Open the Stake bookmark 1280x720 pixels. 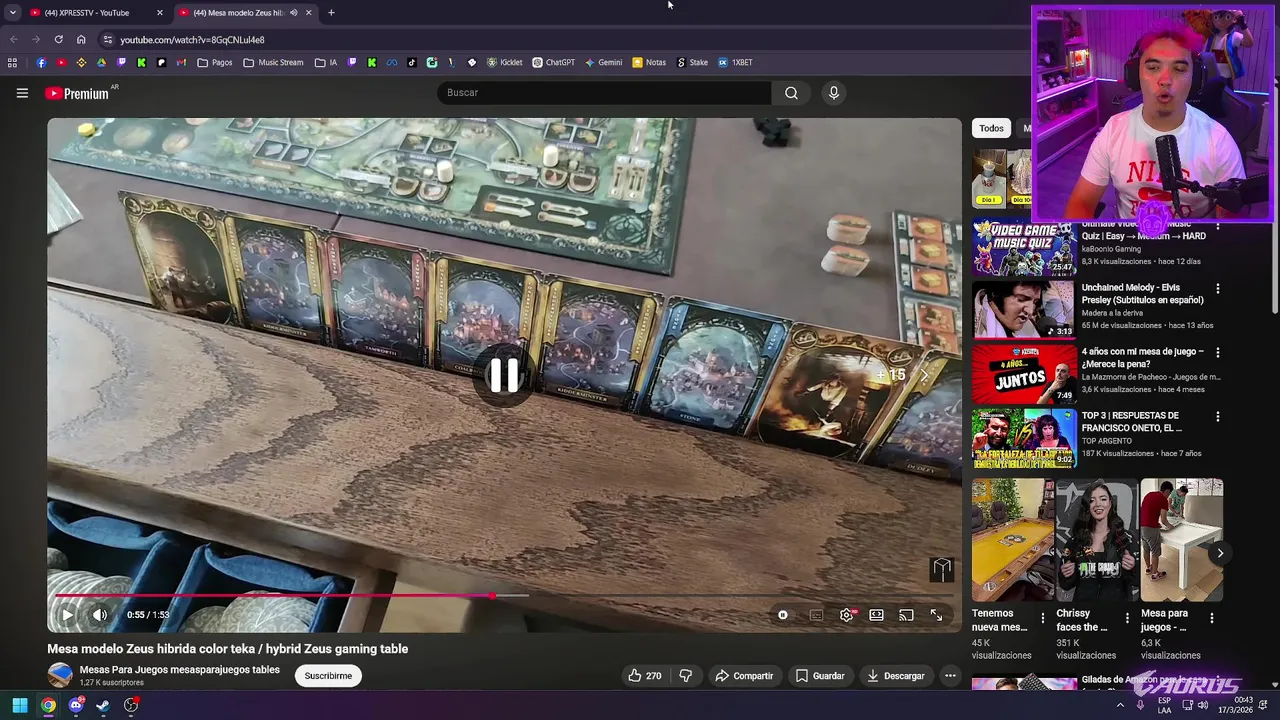[x=692, y=62]
